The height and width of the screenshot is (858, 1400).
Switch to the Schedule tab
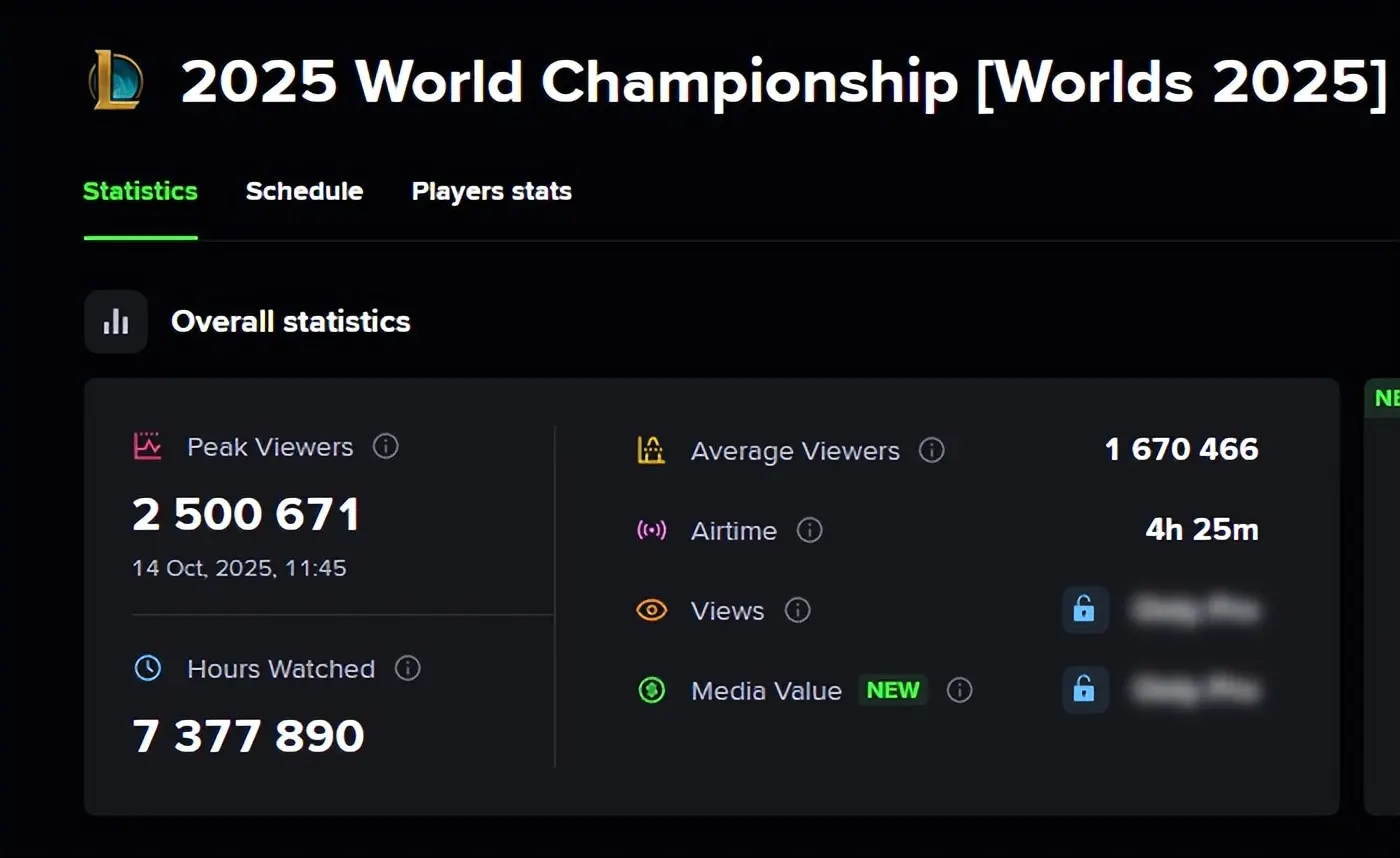coord(304,191)
